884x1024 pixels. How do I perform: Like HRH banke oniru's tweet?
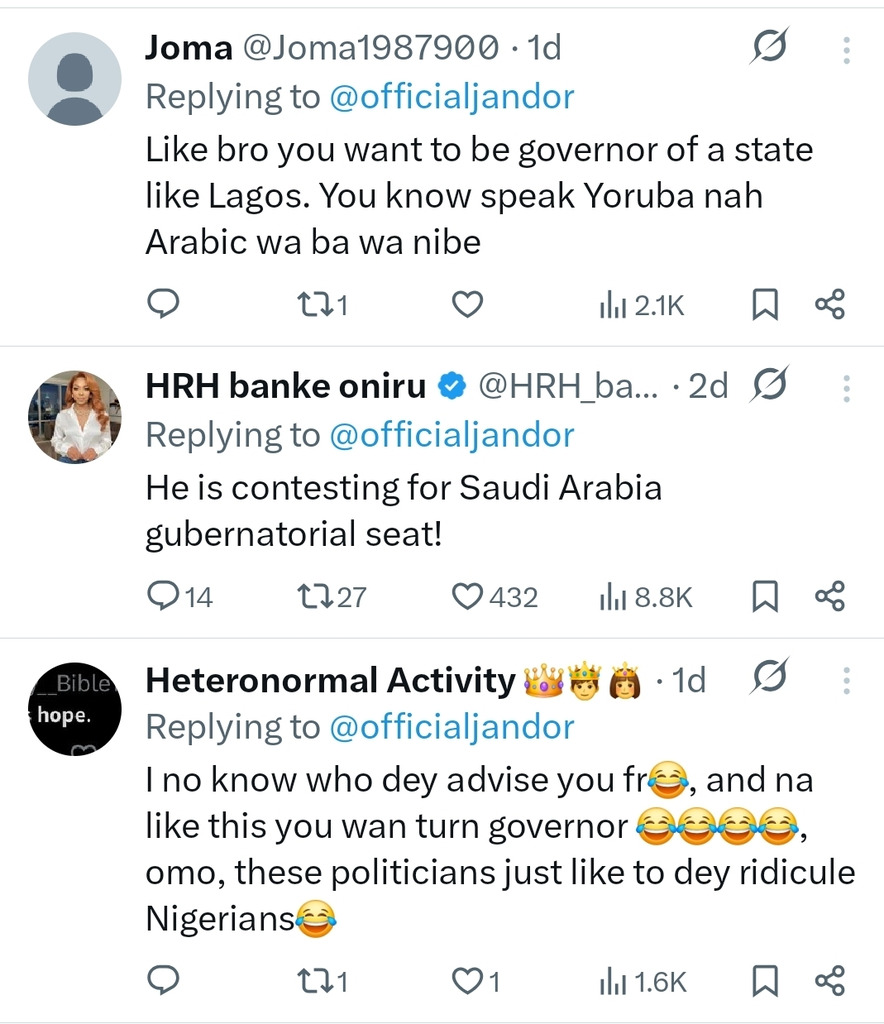pyautogui.click(x=467, y=597)
